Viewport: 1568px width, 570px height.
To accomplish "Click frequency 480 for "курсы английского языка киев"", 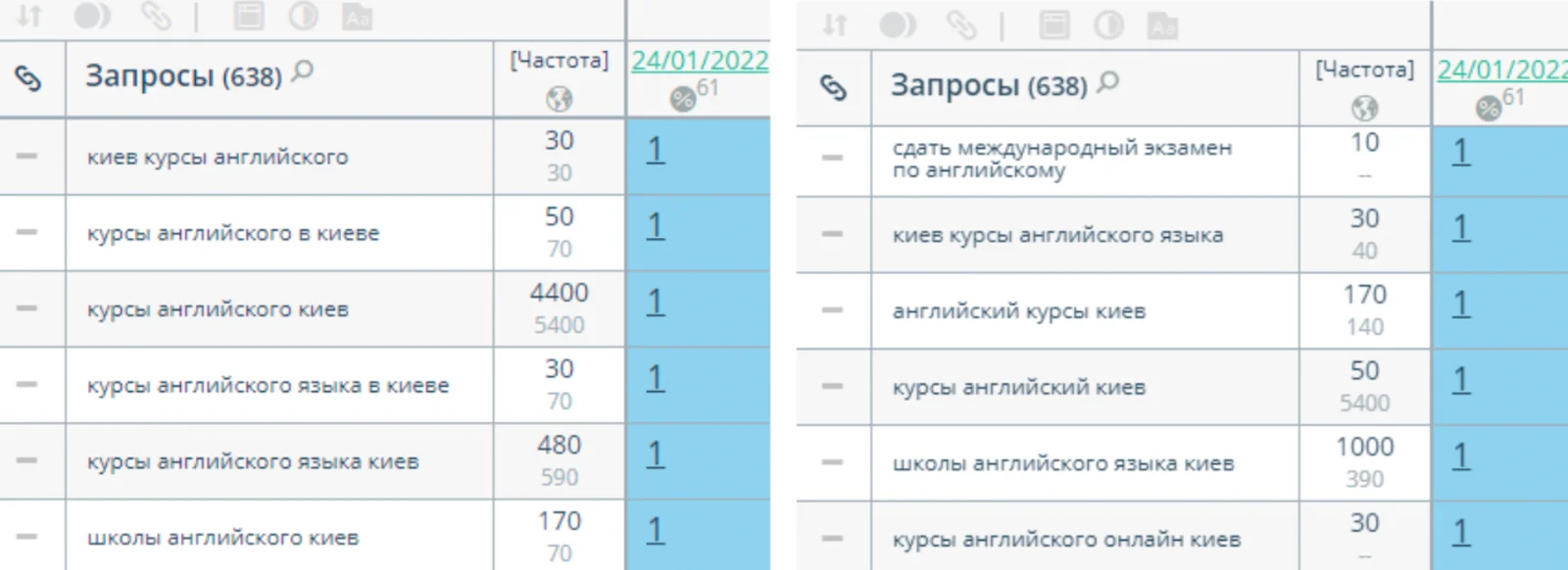I will coord(560,445).
